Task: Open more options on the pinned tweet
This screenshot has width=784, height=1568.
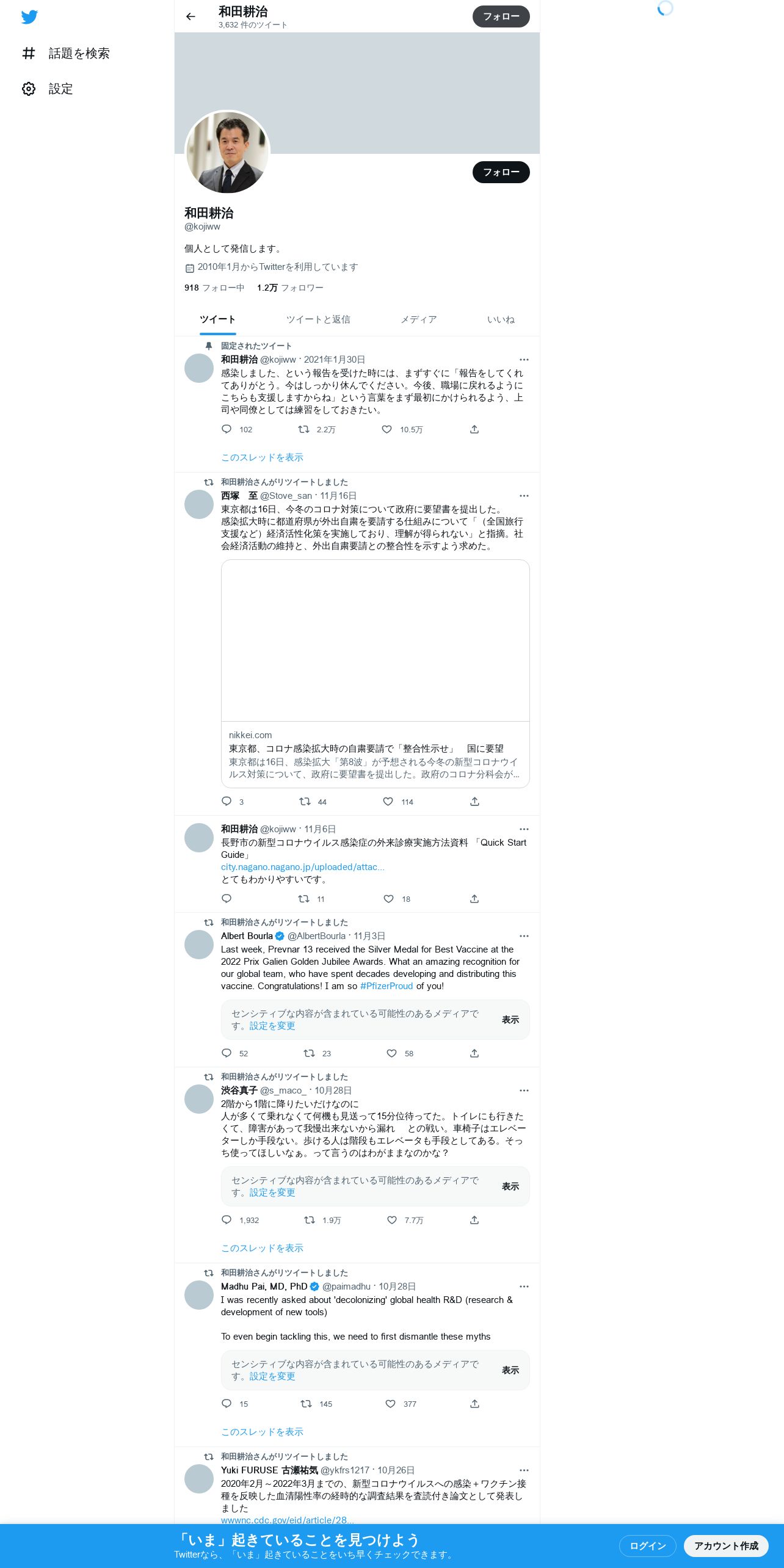Action: (524, 360)
